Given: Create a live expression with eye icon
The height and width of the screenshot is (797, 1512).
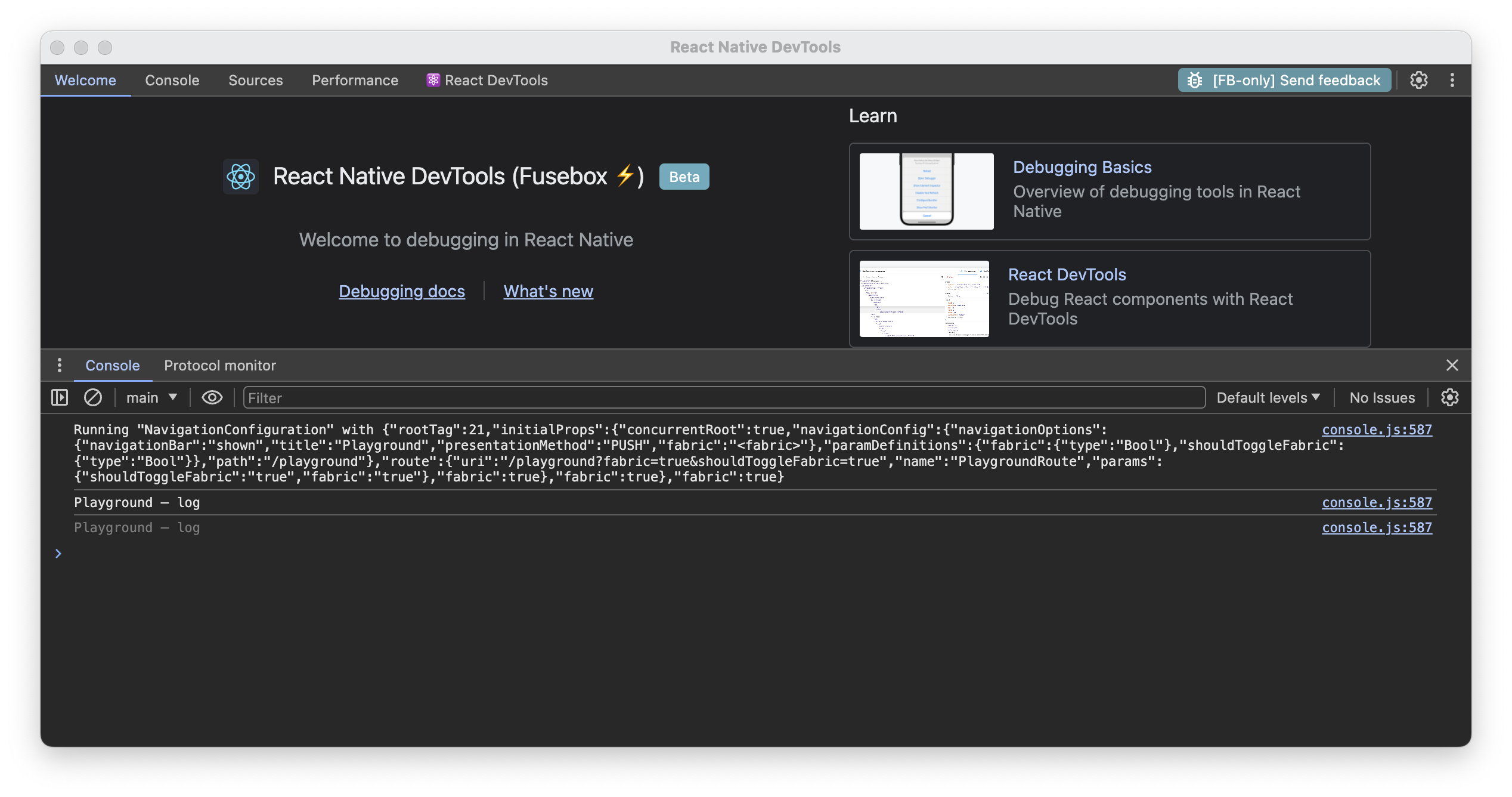Looking at the screenshot, I should (212, 397).
